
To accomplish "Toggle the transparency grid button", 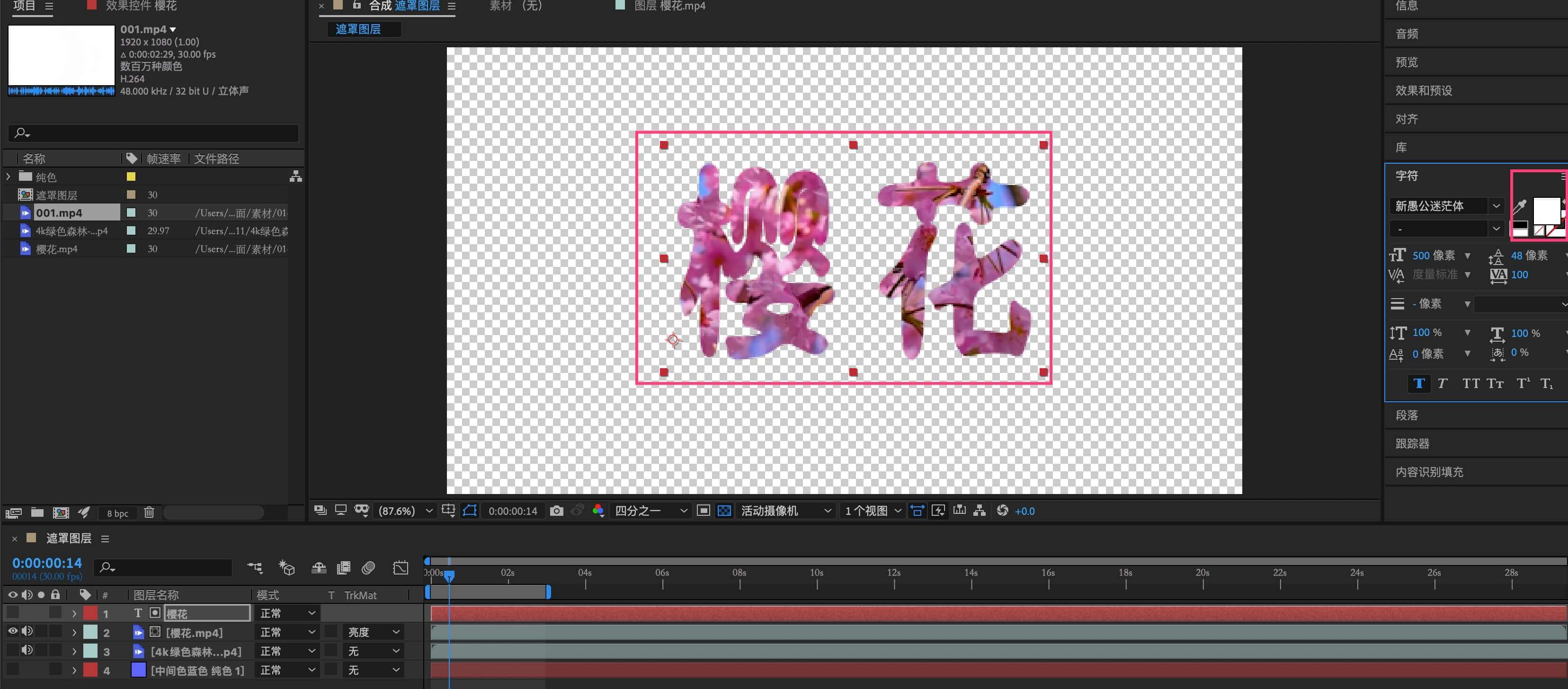I will (x=724, y=511).
